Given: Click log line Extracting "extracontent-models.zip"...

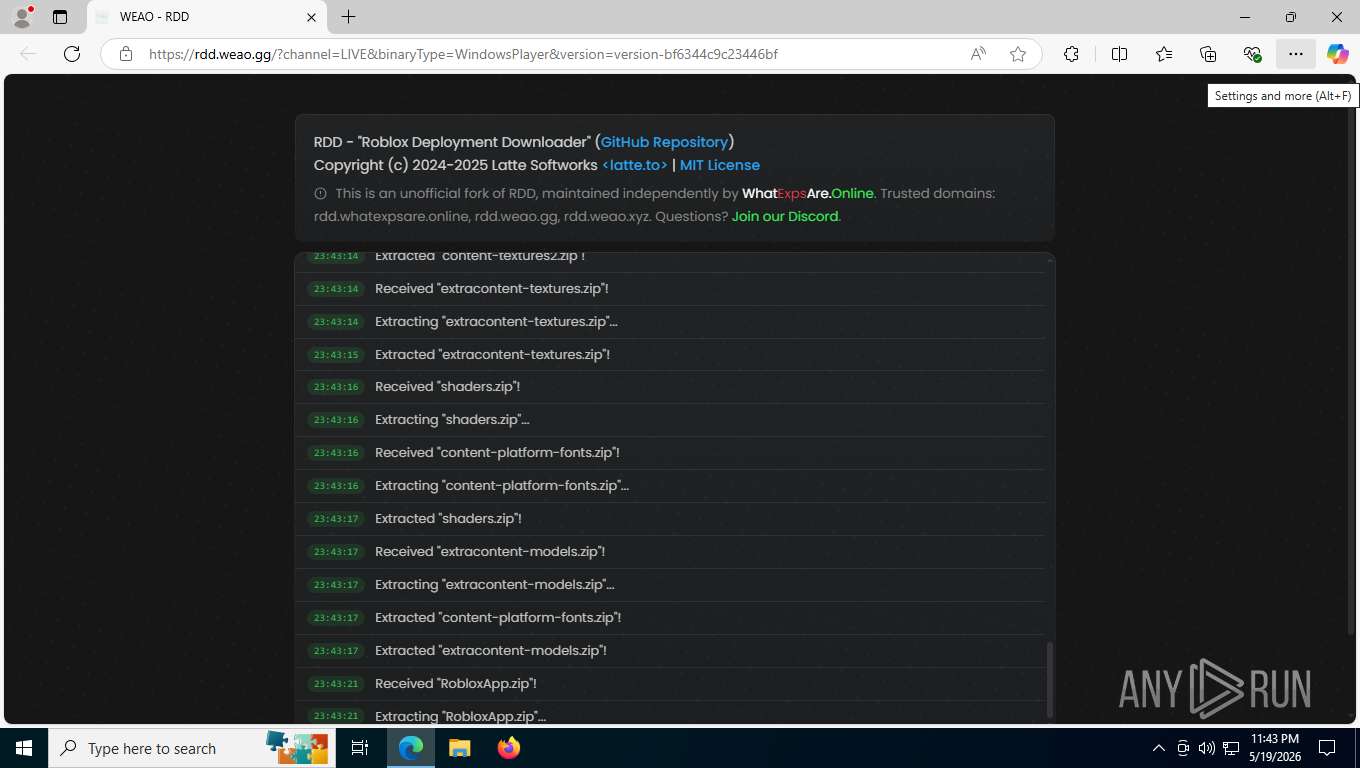Looking at the screenshot, I should click(x=495, y=585).
